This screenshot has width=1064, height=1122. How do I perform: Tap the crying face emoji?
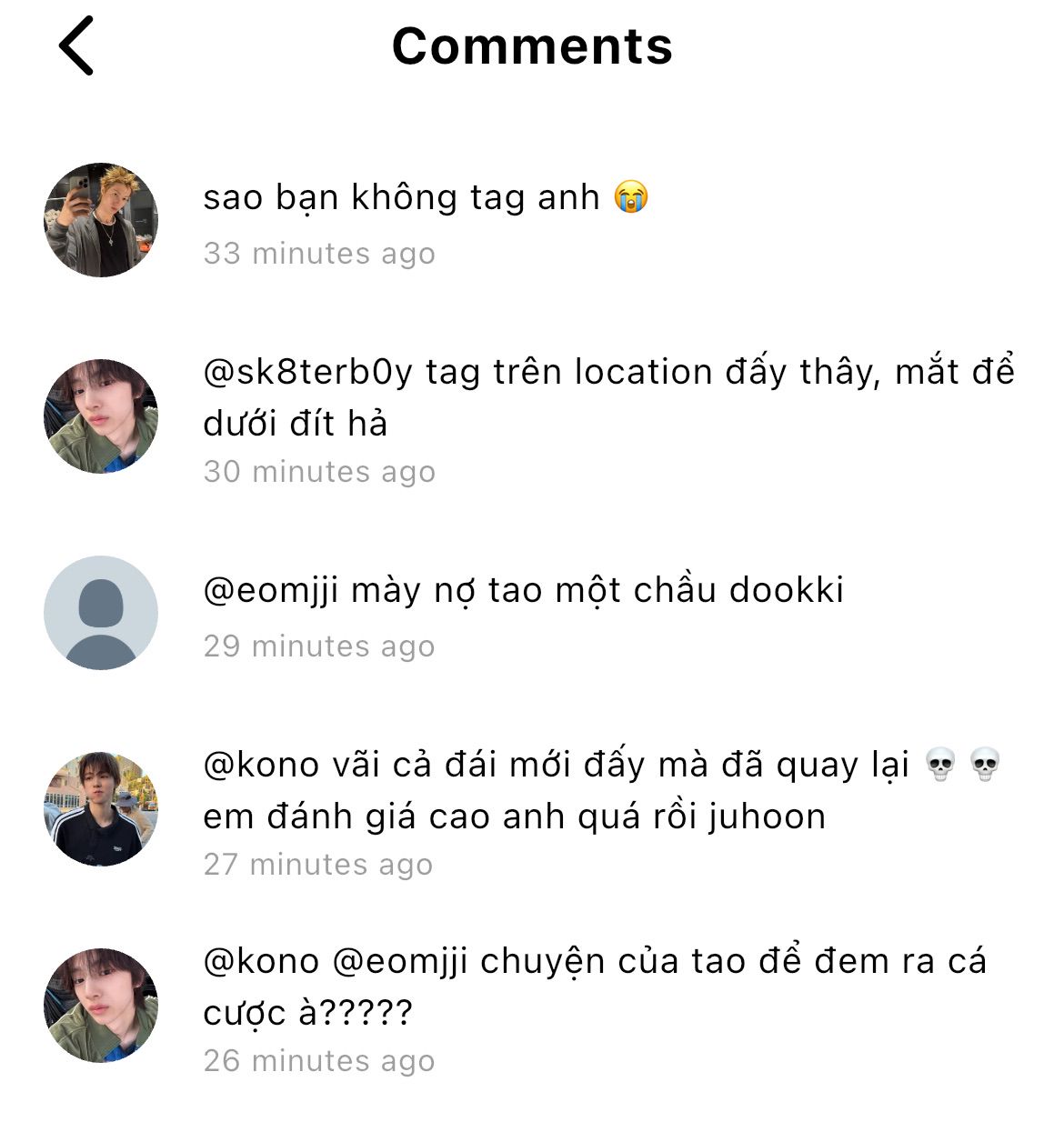coord(631,197)
